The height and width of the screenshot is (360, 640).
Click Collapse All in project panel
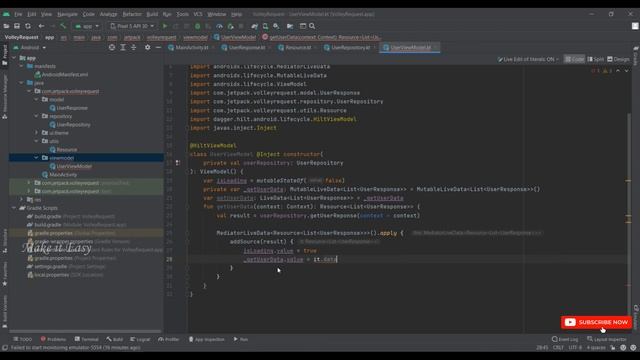pyautogui.click(x=133, y=47)
